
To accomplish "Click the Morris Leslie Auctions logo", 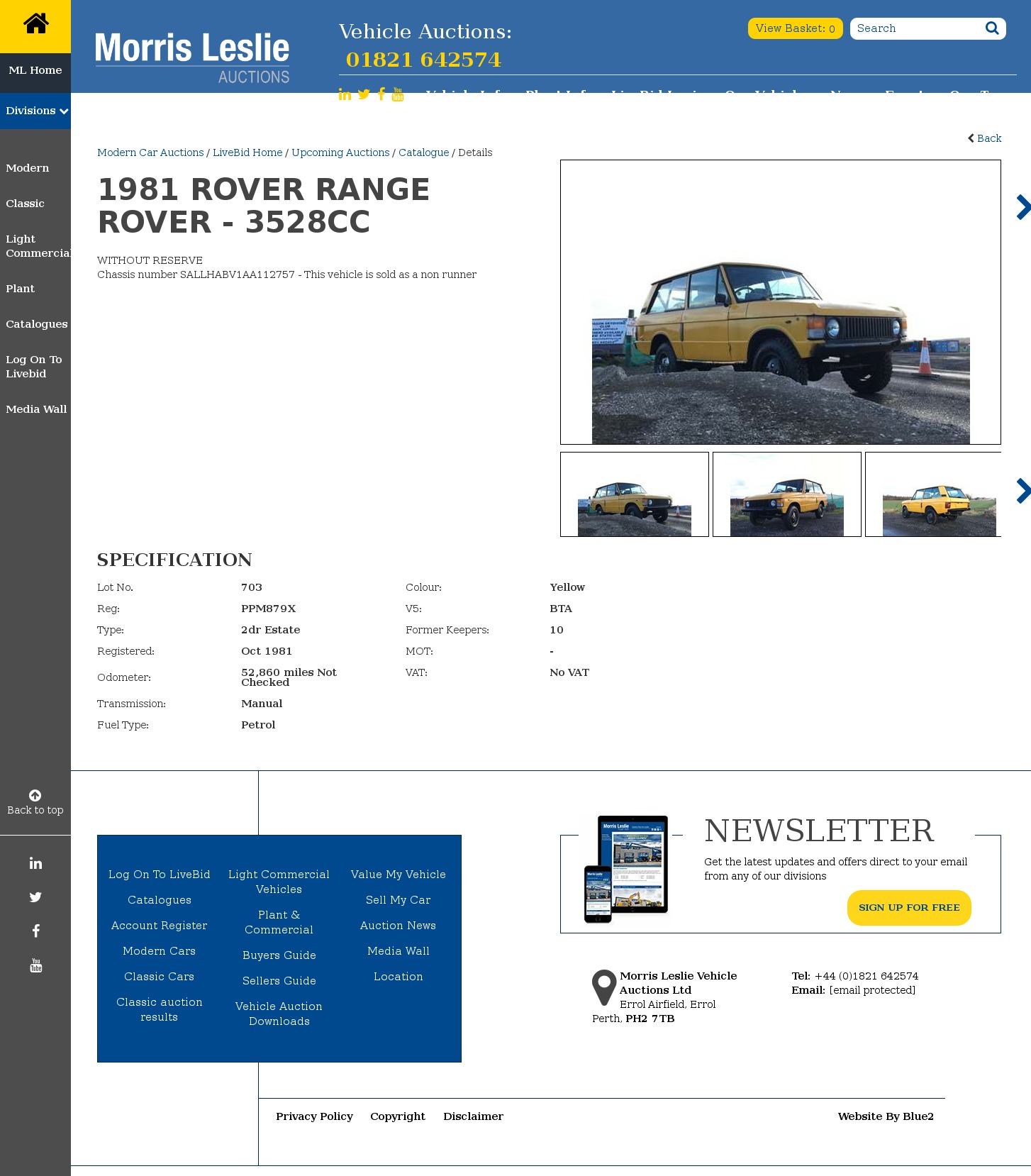I will click(x=192, y=57).
